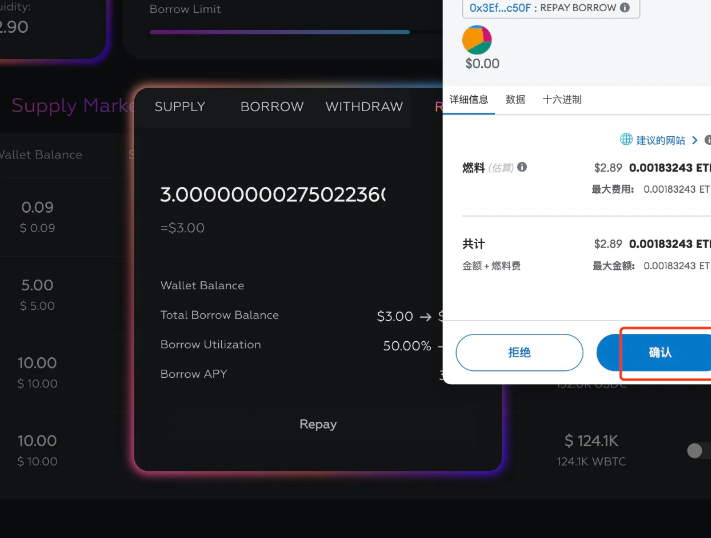The image size is (711, 538).
Task: Open the 建议的网站 chevron arrow
Action: tap(695, 140)
